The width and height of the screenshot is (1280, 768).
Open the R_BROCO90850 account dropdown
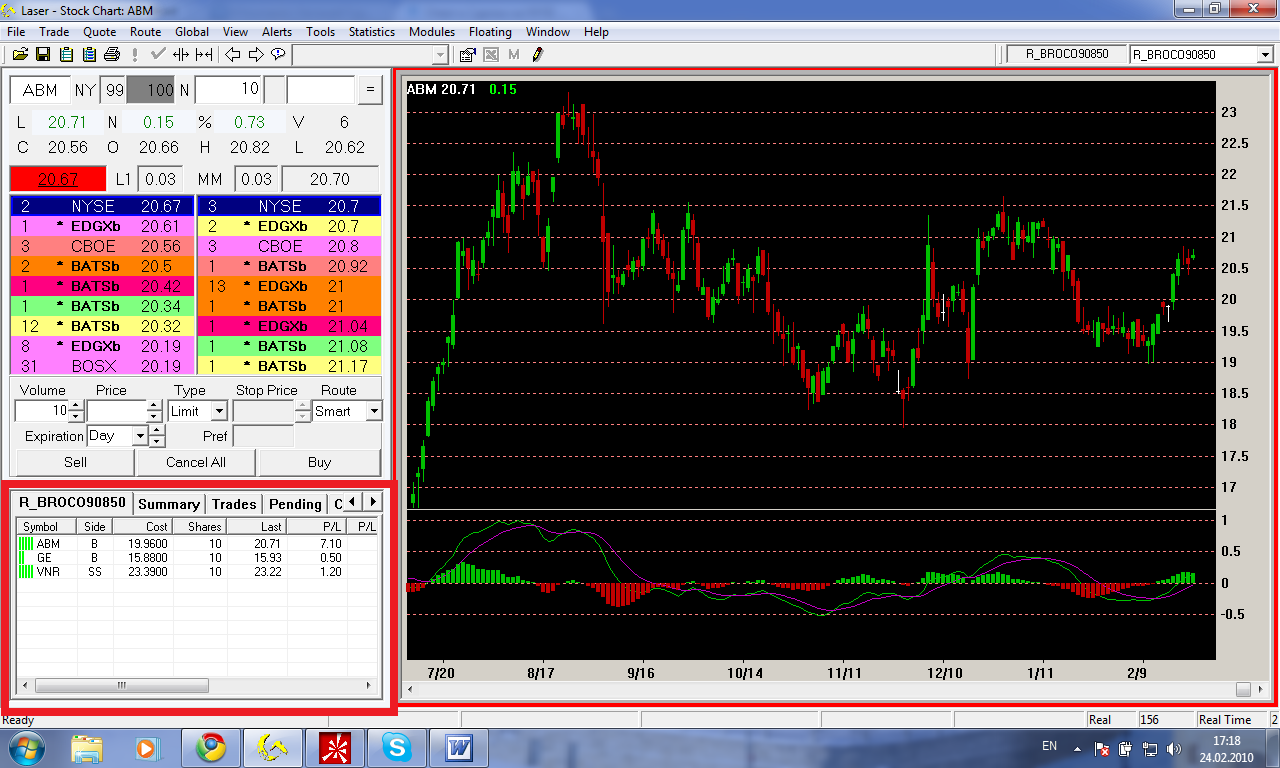click(x=1264, y=54)
